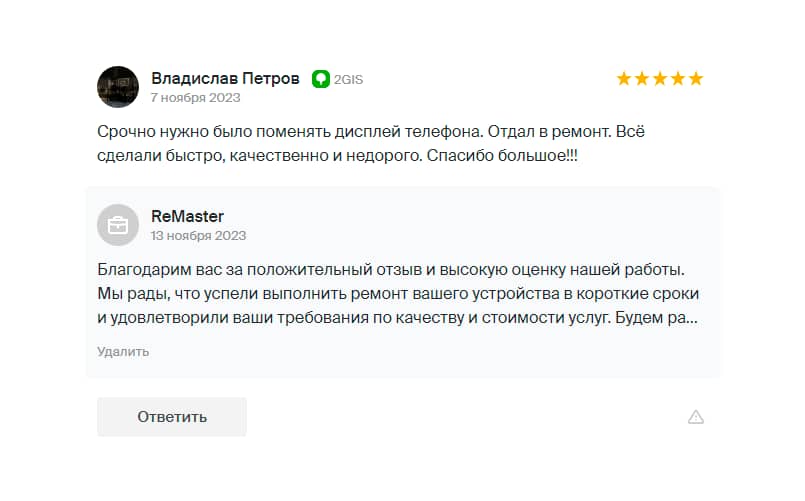Select the third rating star

click(x=660, y=78)
